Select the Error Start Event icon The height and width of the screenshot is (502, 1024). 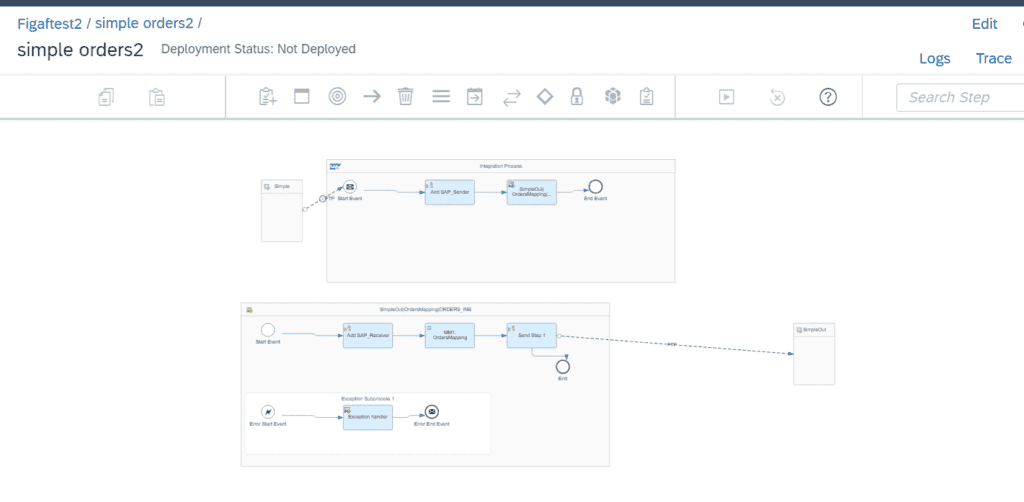click(x=268, y=412)
